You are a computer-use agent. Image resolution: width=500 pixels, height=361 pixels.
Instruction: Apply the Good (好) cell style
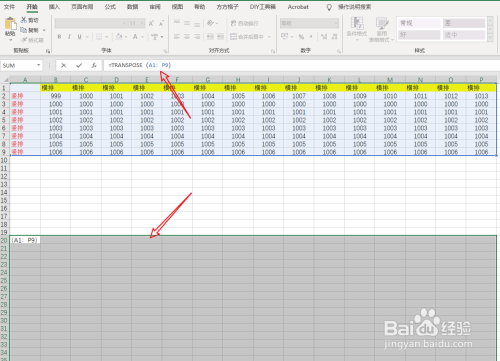[419, 35]
